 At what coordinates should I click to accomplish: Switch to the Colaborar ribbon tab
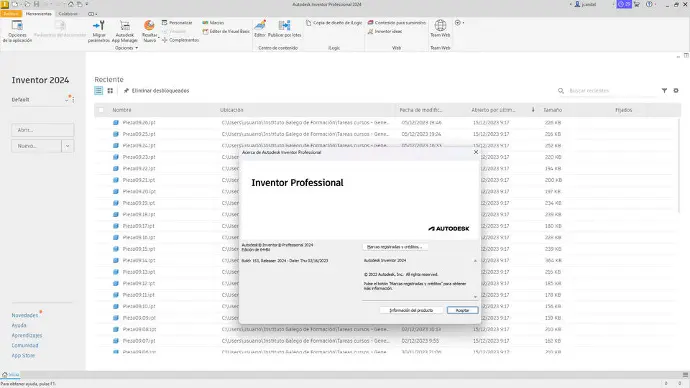click(68, 14)
